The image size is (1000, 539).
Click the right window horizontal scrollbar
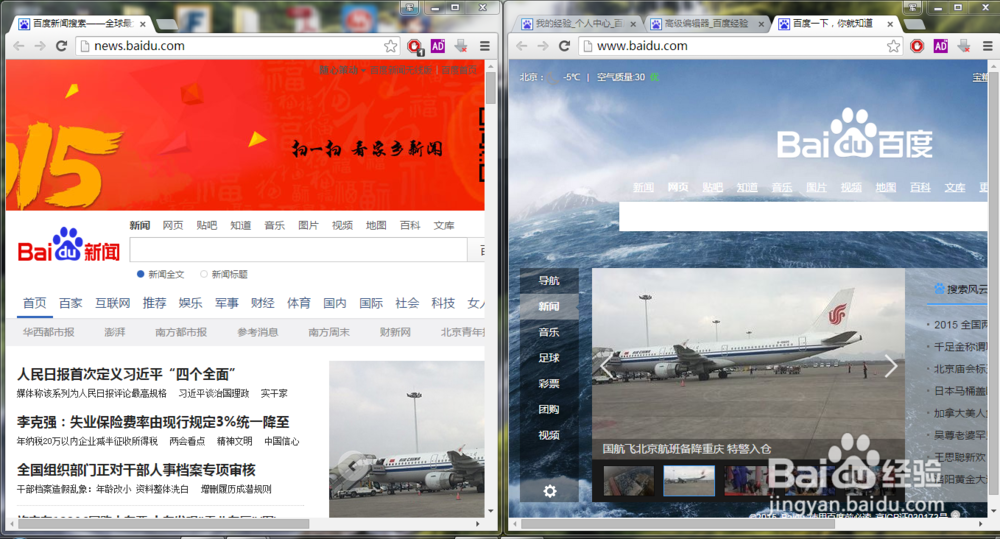pos(678,524)
